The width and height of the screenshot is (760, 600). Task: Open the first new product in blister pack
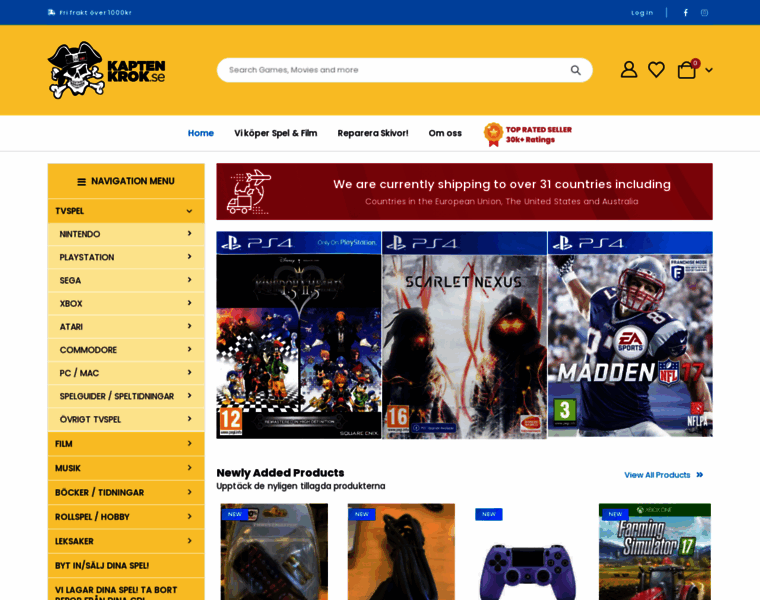(x=274, y=552)
